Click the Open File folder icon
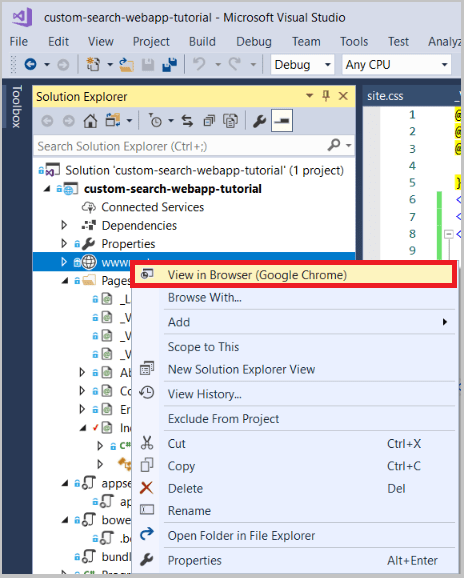464x578 pixels. (x=126, y=65)
